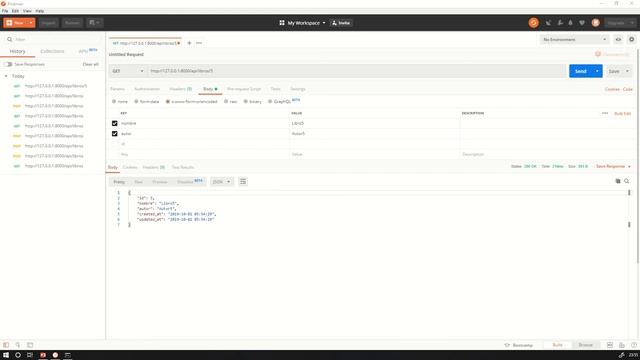Image resolution: width=640 pixels, height=360 pixels.
Task: Open Postman console icon in status bar
Action: point(30,345)
